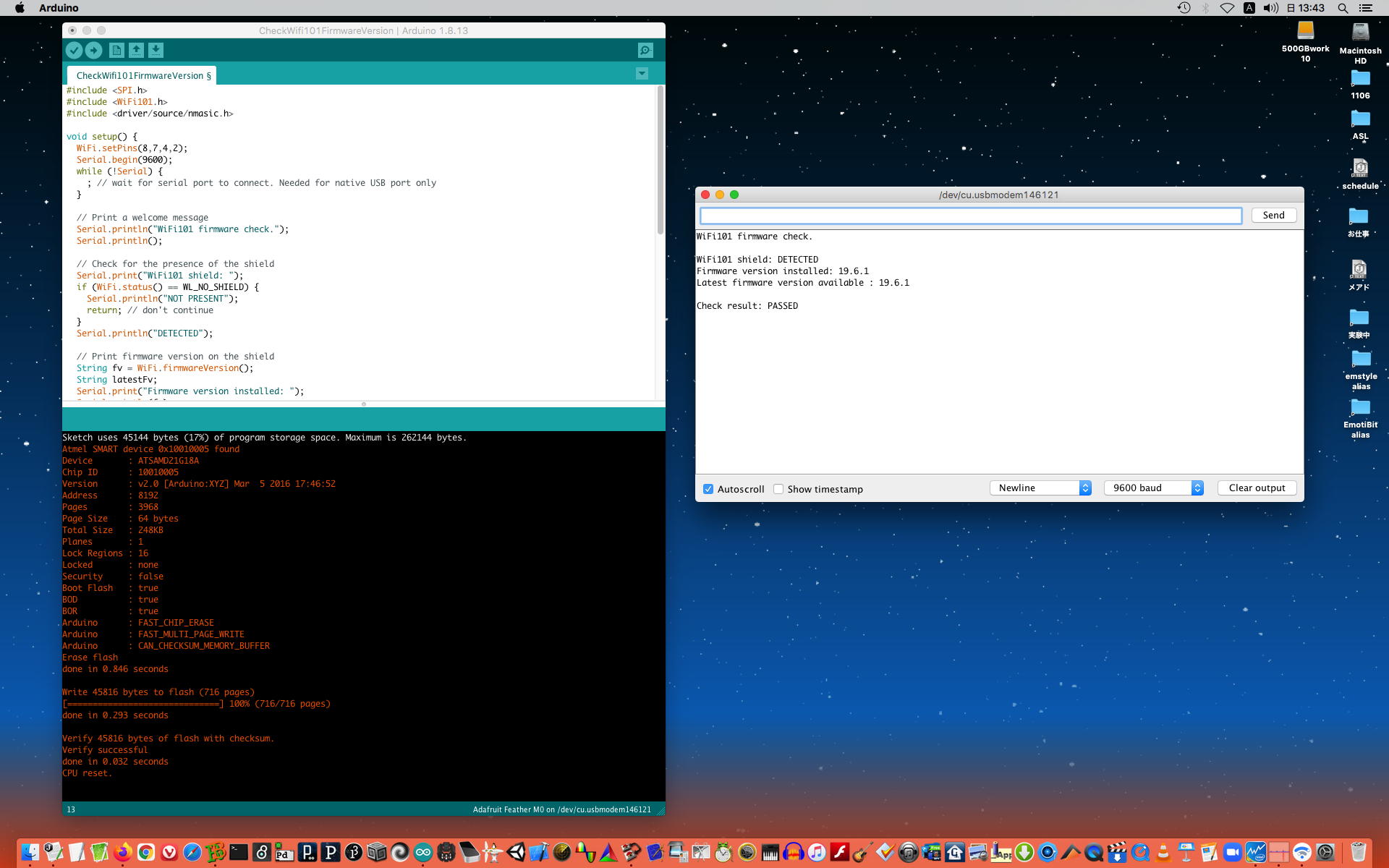This screenshot has height=868, width=1389.
Task: Open the Serial Monitor magnifier icon
Action: point(645,50)
